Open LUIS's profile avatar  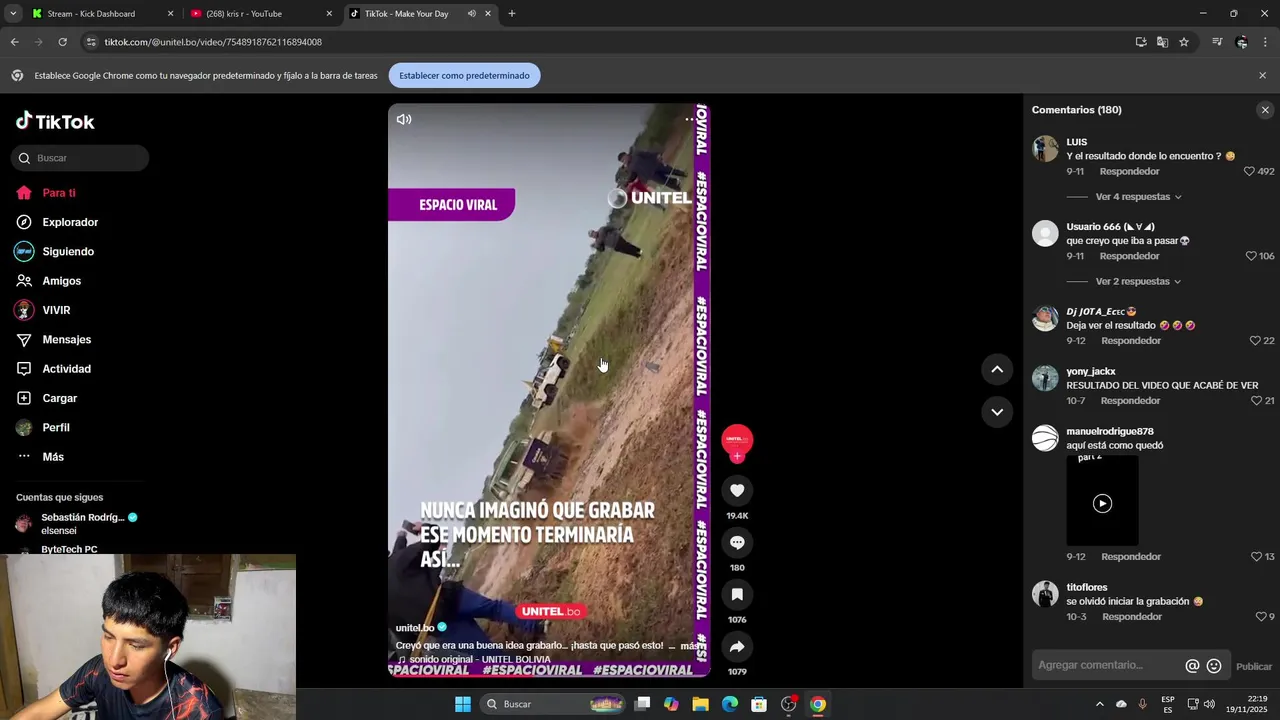tap(1045, 148)
